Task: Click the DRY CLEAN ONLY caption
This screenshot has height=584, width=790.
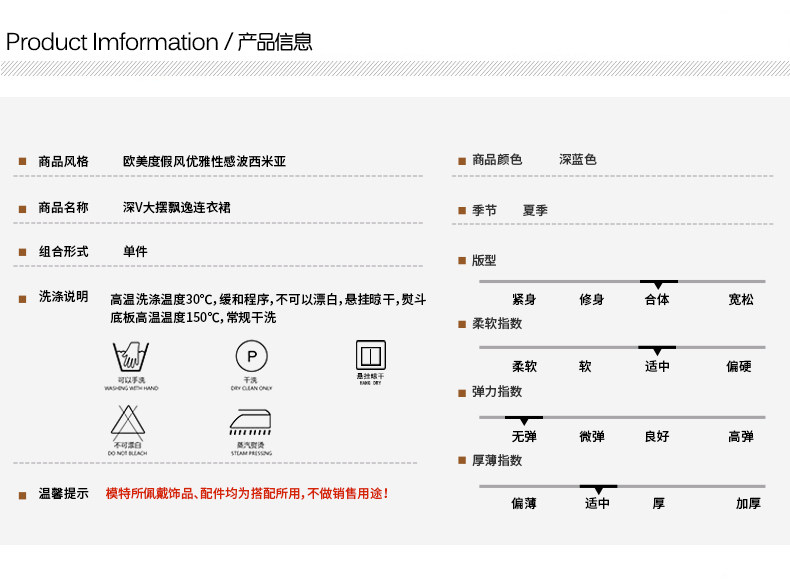Action: tap(251, 388)
